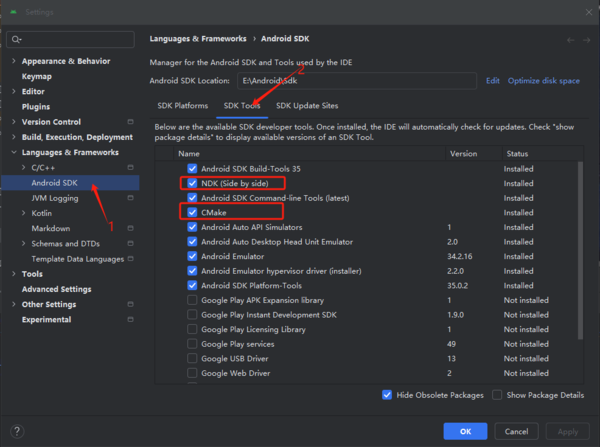The width and height of the screenshot is (600, 447).
Task: Click the project-scope icon beside JVM Logging
Action: pos(130,198)
